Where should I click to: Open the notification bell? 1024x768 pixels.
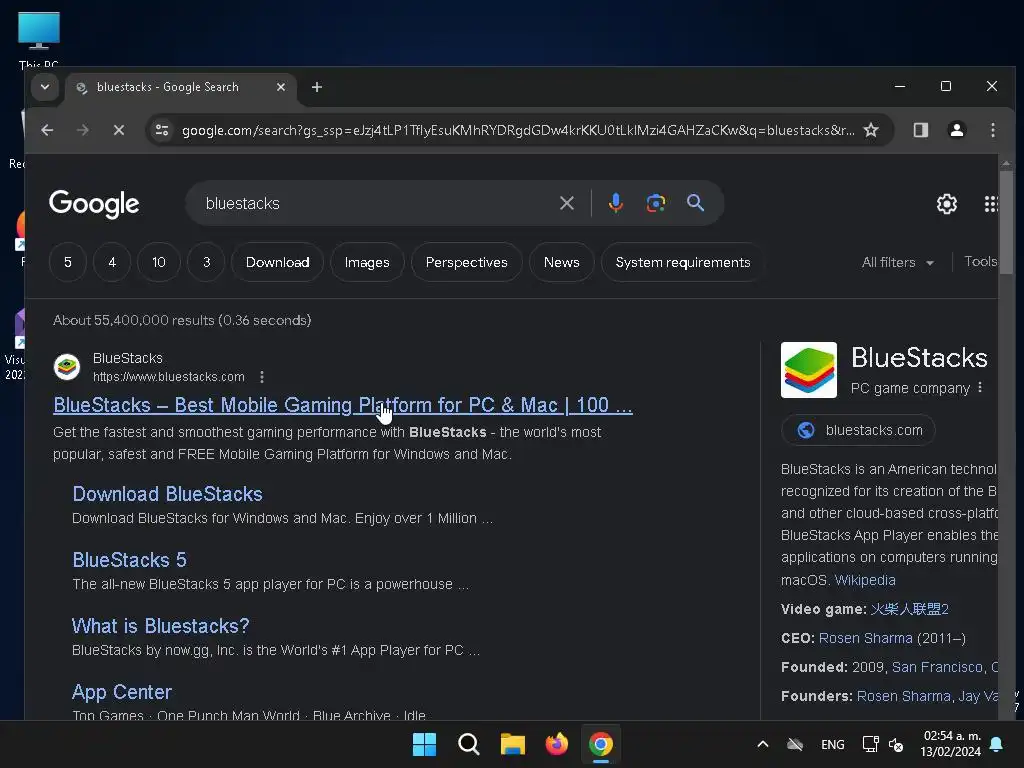[x=997, y=744]
